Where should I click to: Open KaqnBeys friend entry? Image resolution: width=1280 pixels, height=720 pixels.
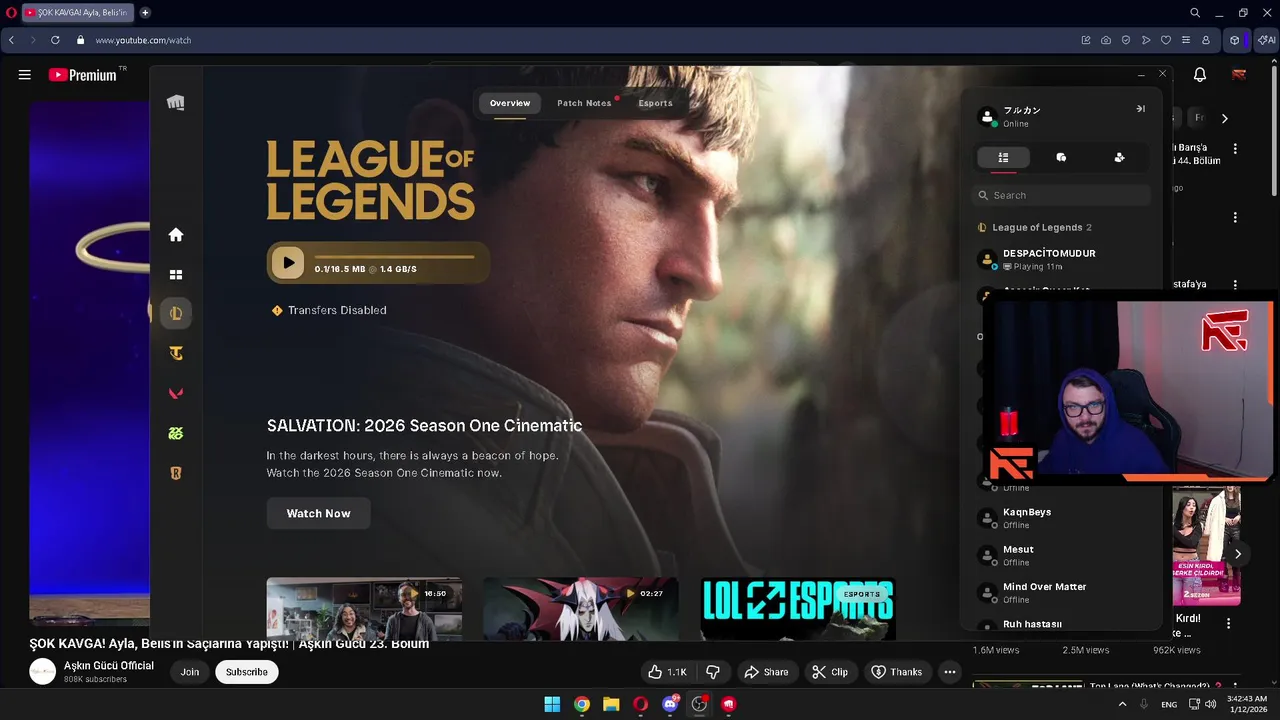coord(1061,518)
